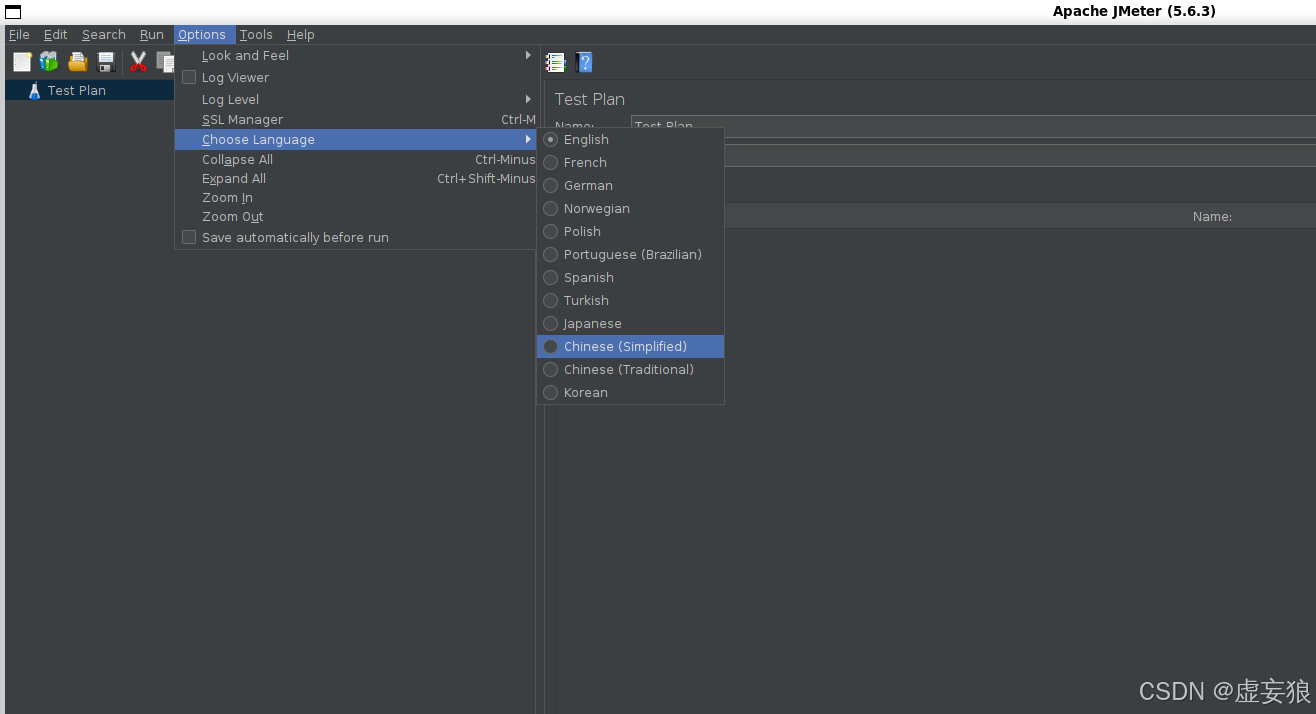Viewport: 1316px width, 714px height.
Task: Open the Tools menu
Action: click(x=256, y=34)
